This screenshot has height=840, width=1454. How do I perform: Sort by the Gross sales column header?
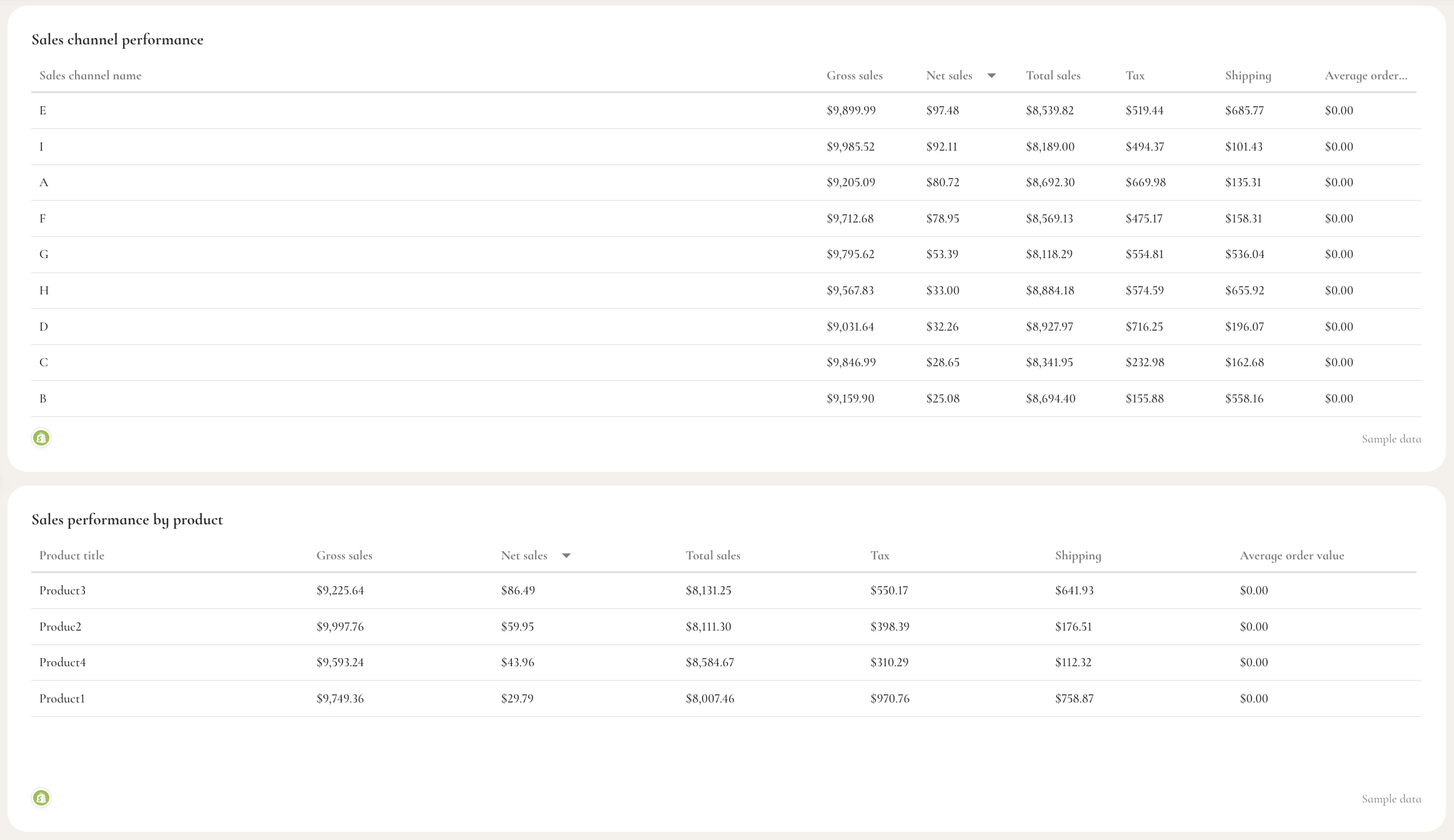click(855, 75)
